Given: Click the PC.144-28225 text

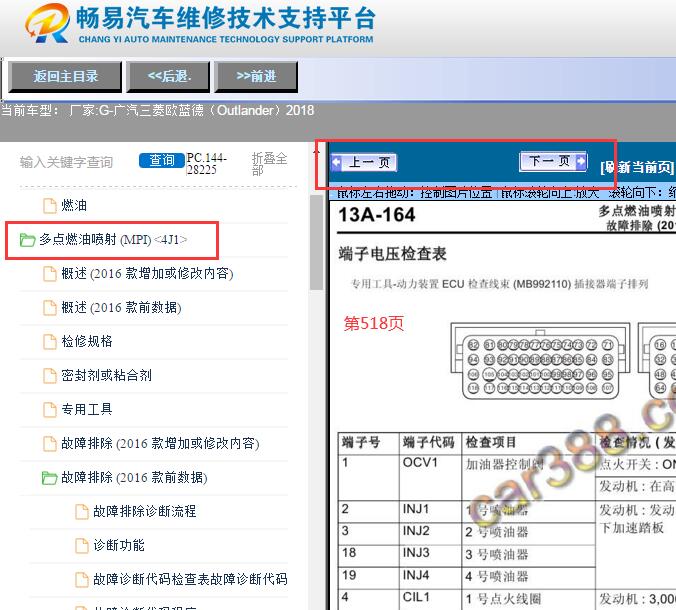Looking at the screenshot, I should pyautogui.click(x=207, y=164).
